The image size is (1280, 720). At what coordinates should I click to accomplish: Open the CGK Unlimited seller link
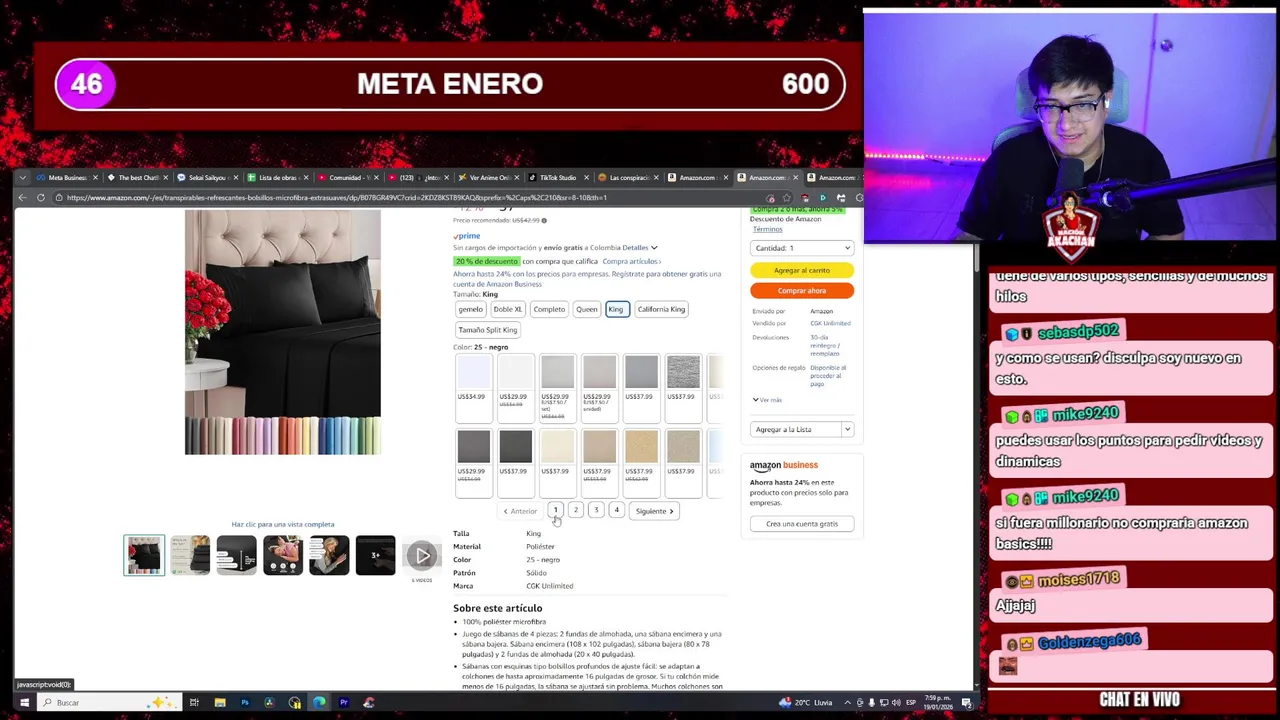pos(830,324)
